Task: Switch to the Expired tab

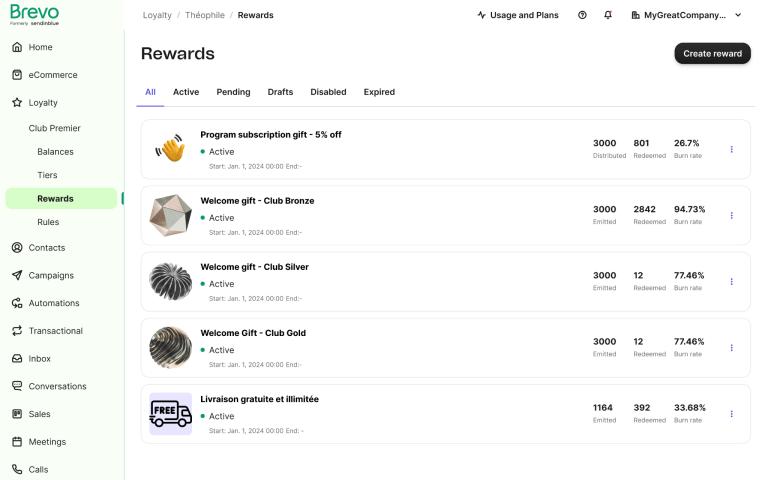Action: pyautogui.click(x=379, y=92)
